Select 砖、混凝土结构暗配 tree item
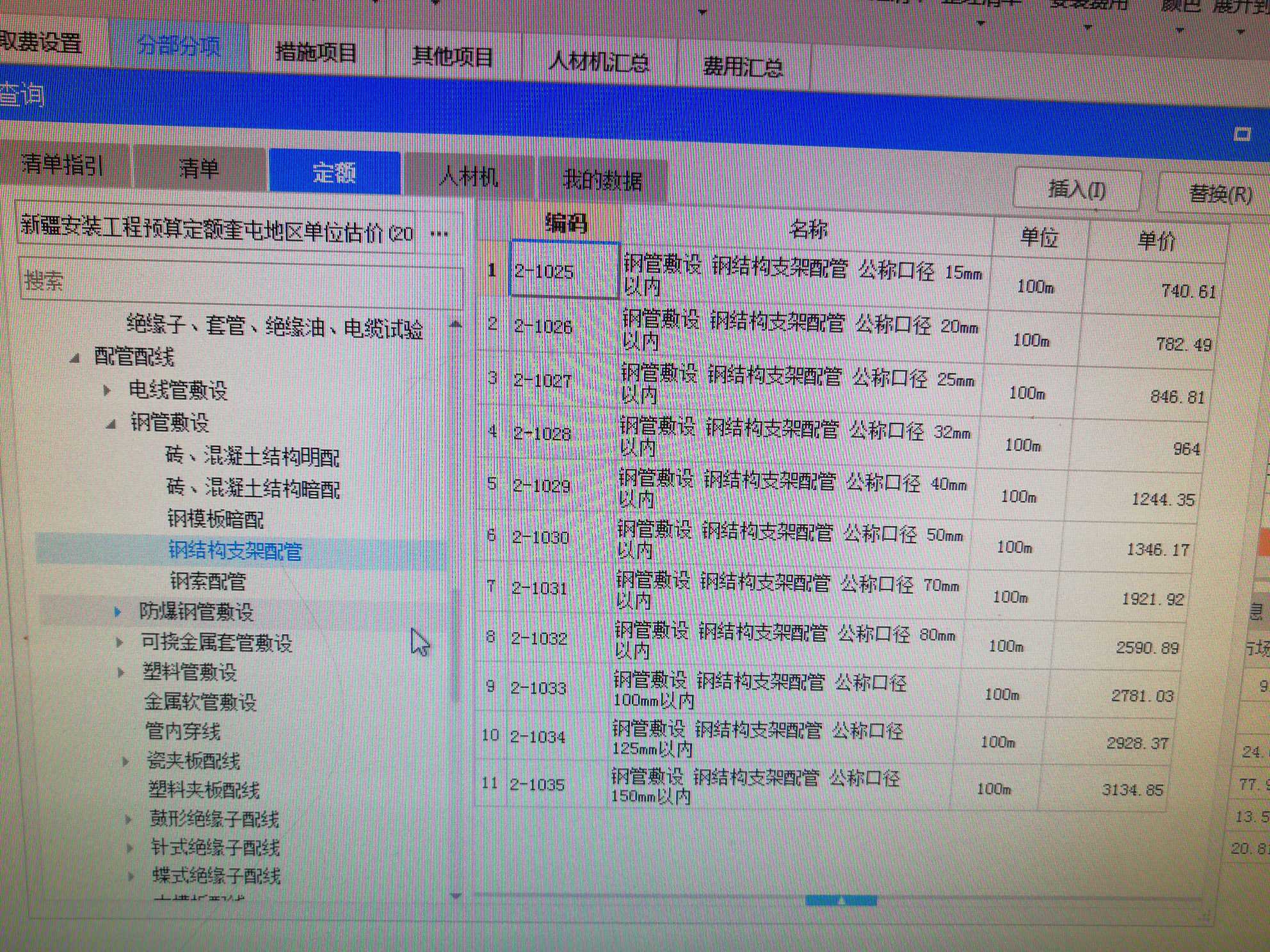1270x952 pixels. pyautogui.click(x=253, y=488)
